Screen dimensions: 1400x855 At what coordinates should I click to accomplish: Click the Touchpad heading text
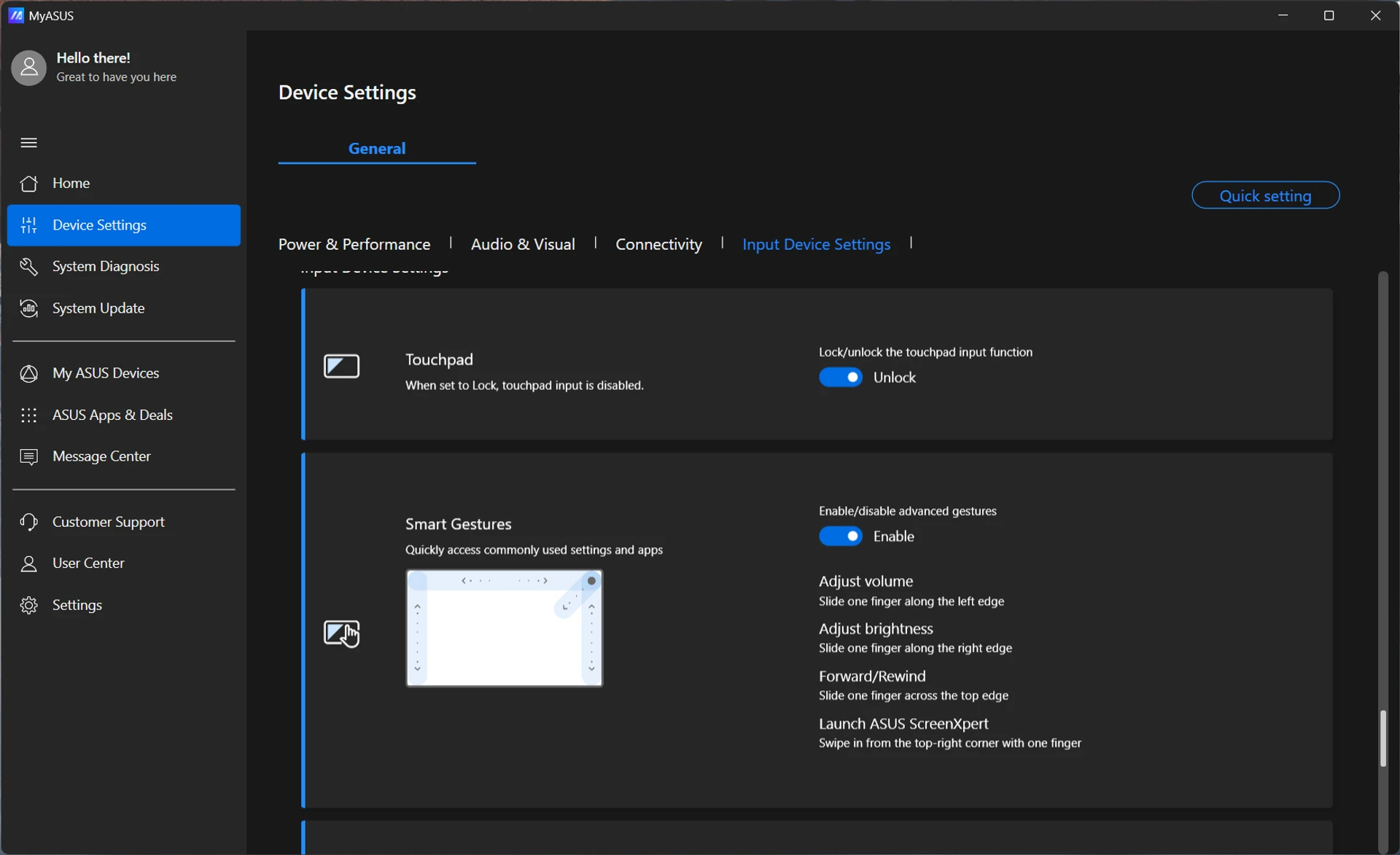(x=439, y=359)
